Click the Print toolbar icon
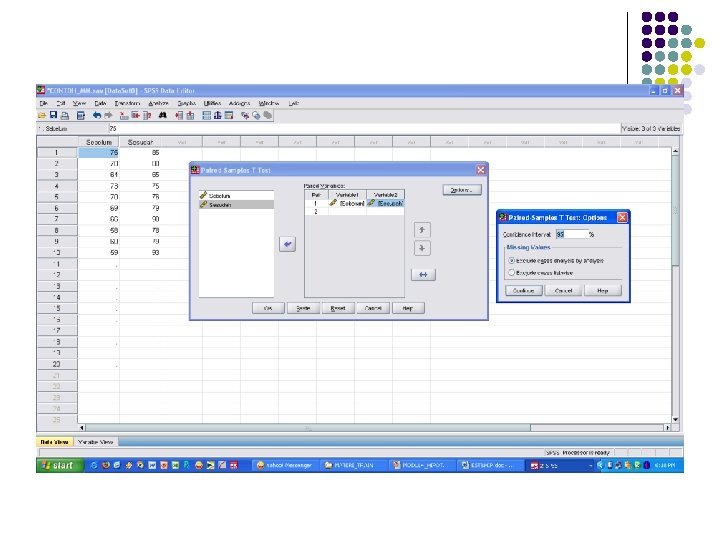This screenshot has width=720, height=540. [x=65, y=115]
